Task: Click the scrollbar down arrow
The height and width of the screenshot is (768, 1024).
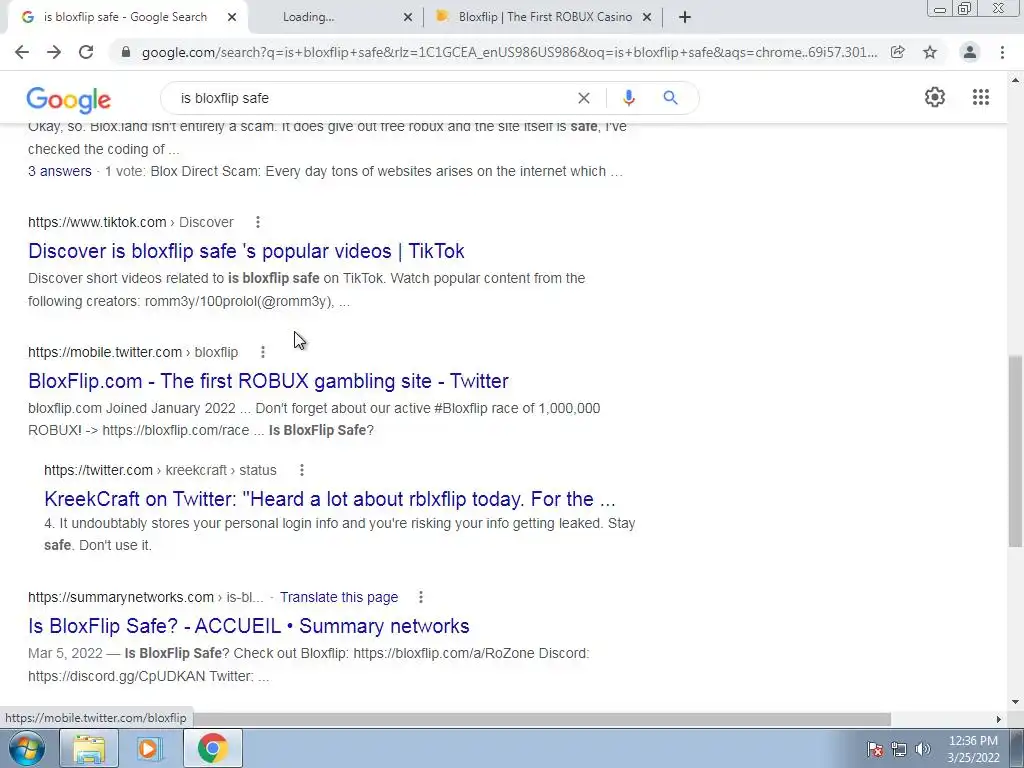Action: click(x=1015, y=702)
